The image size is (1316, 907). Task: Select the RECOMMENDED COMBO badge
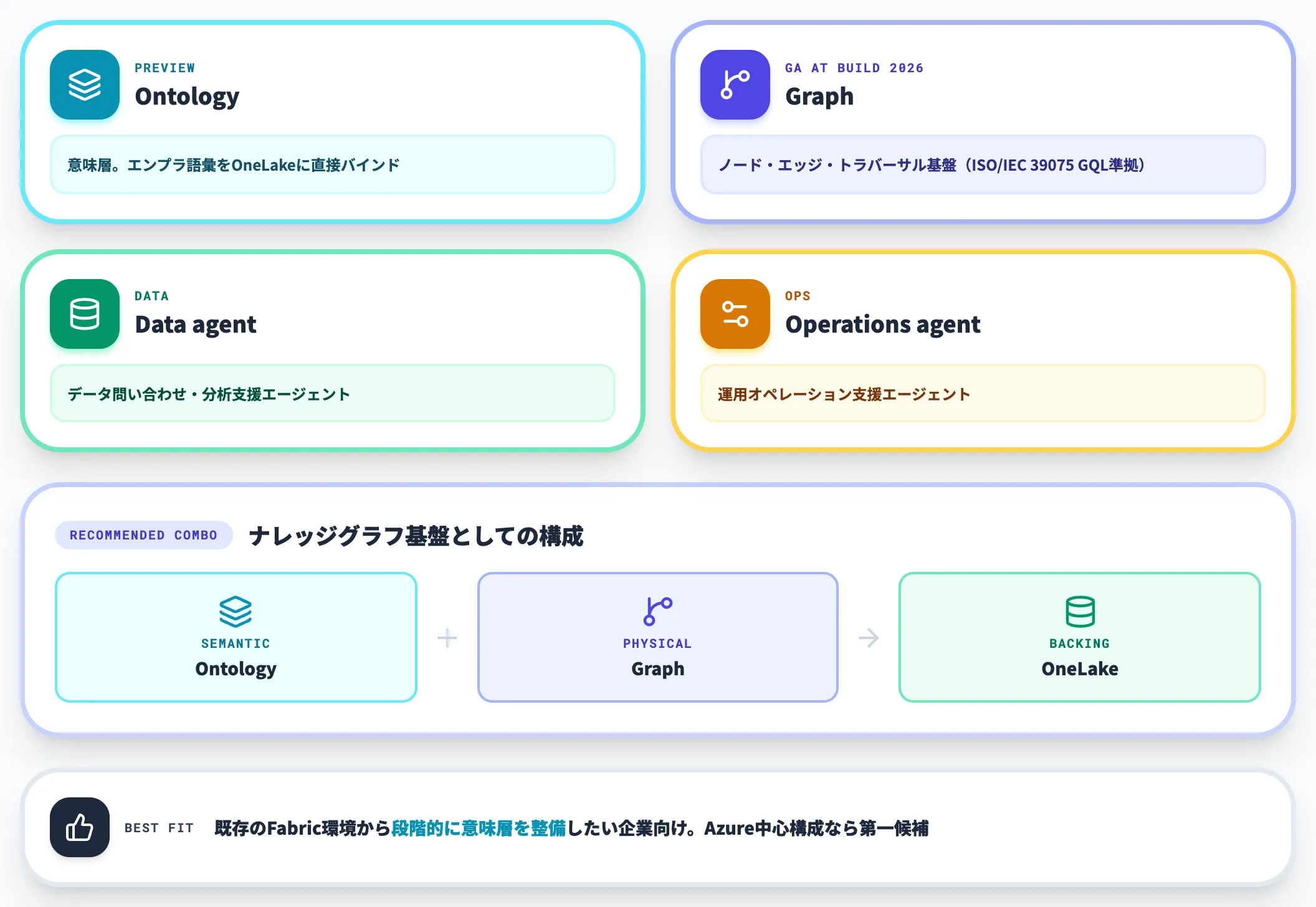click(143, 535)
